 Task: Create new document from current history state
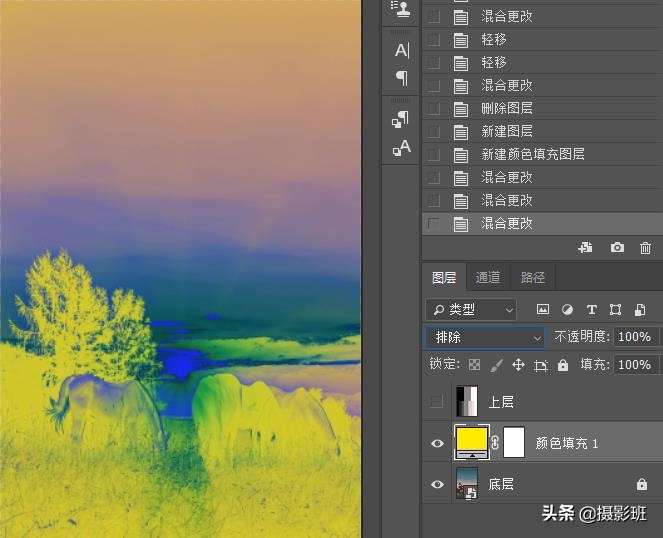[x=585, y=247]
